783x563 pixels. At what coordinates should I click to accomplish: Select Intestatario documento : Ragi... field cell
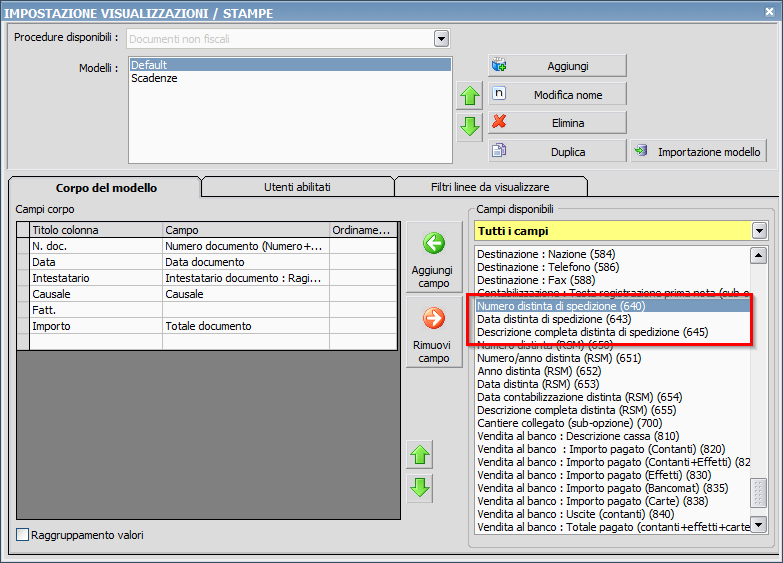[x=246, y=278]
